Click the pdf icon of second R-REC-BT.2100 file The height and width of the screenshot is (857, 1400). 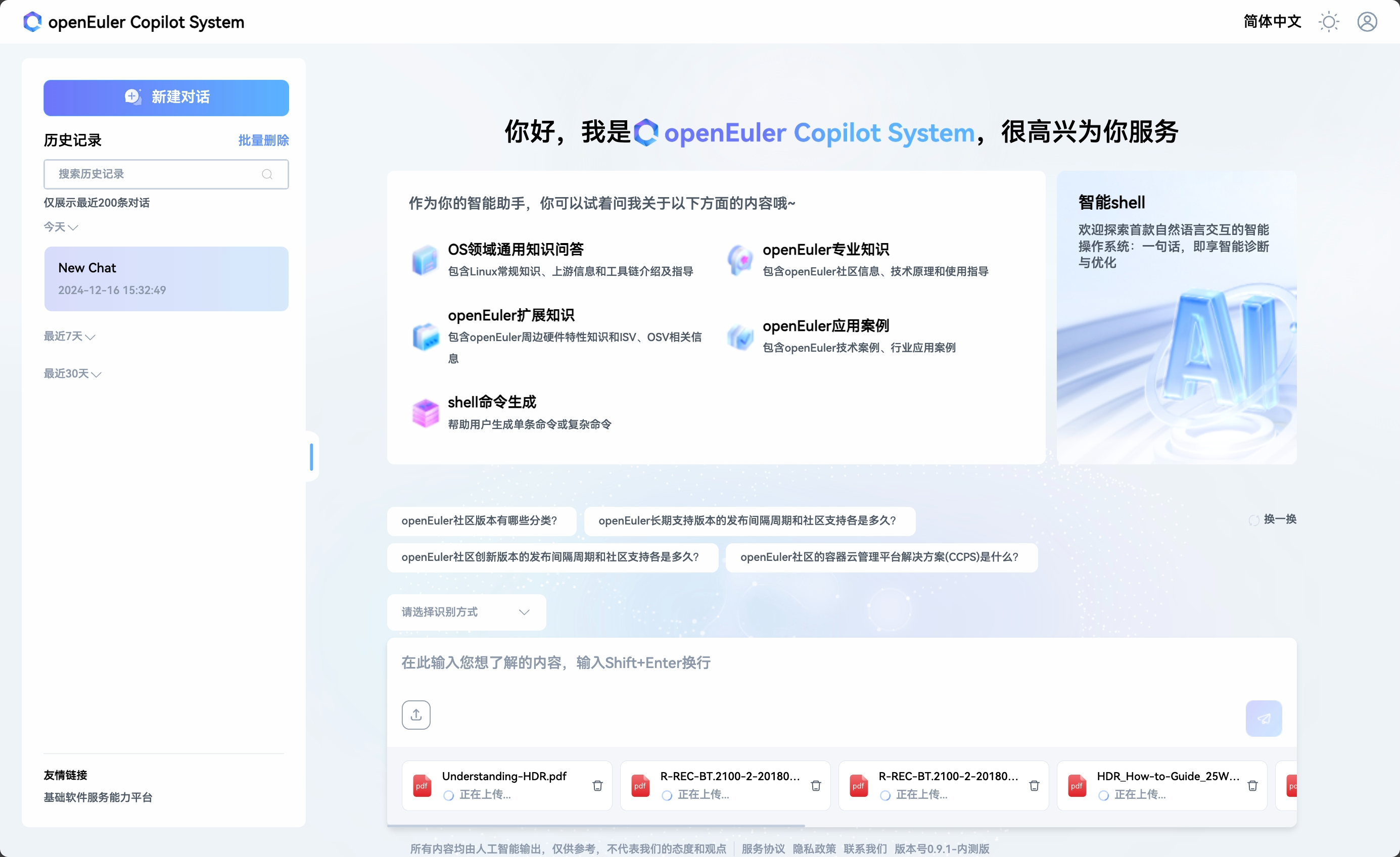pyautogui.click(x=859, y=786)
